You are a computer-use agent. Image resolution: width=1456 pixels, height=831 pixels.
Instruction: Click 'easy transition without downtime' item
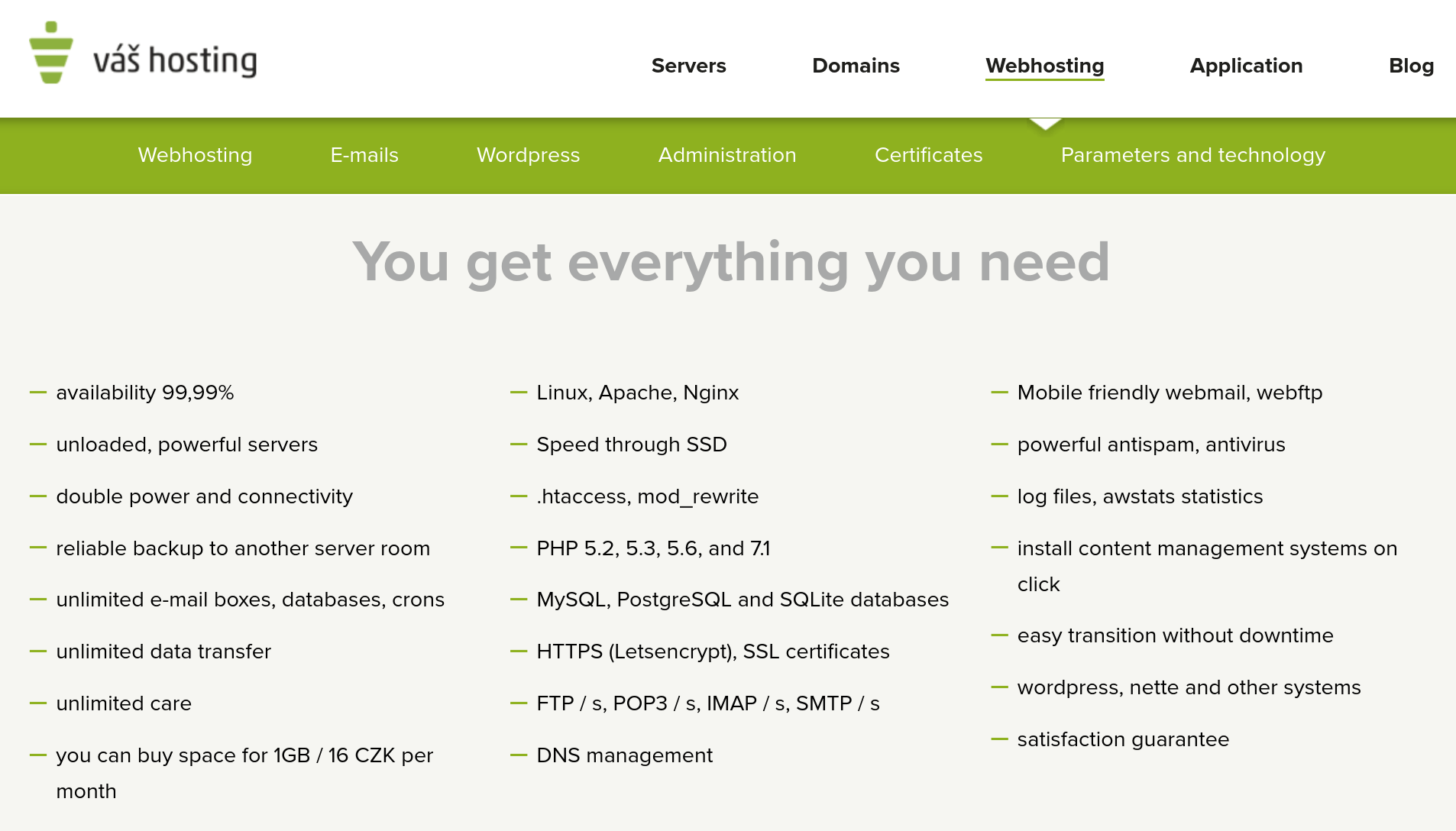click(x=1175, y=635)
